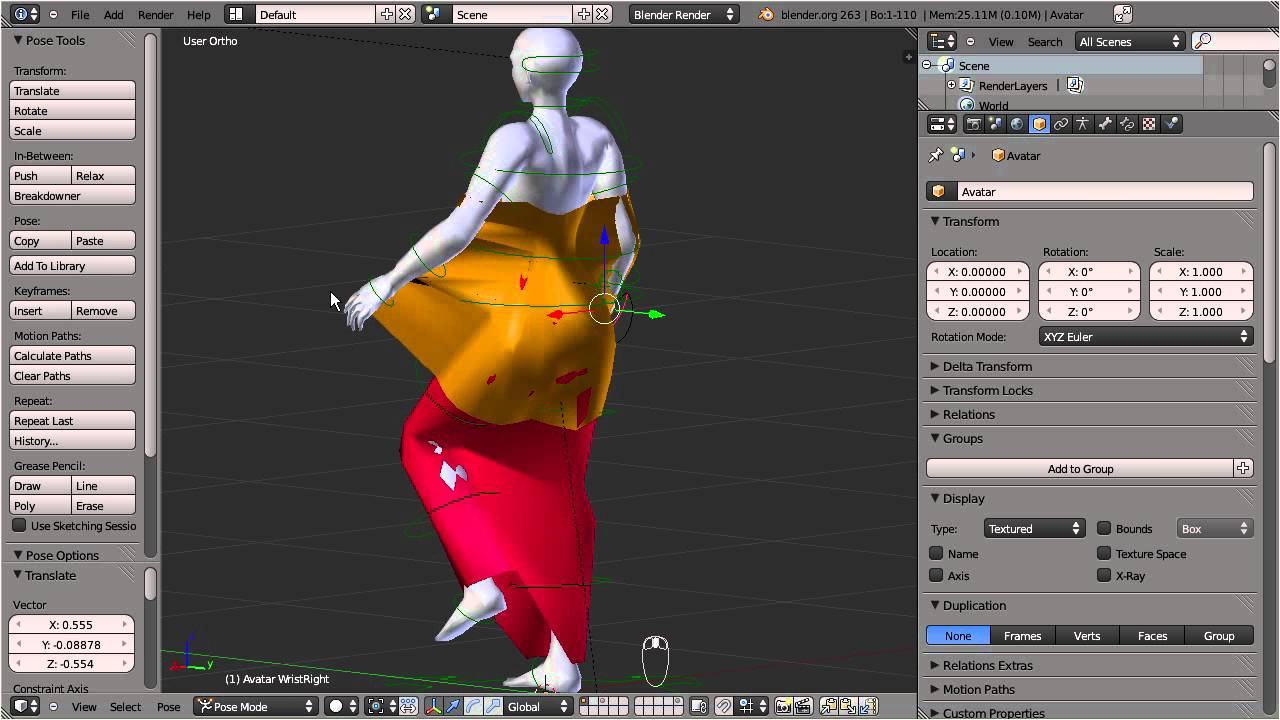Click the add new screen layout plus icon
Screen dimensions: 1280x720
pyautogui.click(x=387, y=14)
